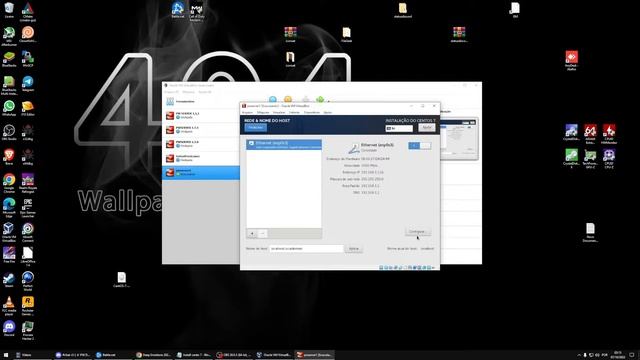640x360 pixels.
Task: Open Arquivo menu in VM window
Action: click(x=247, y=112)
